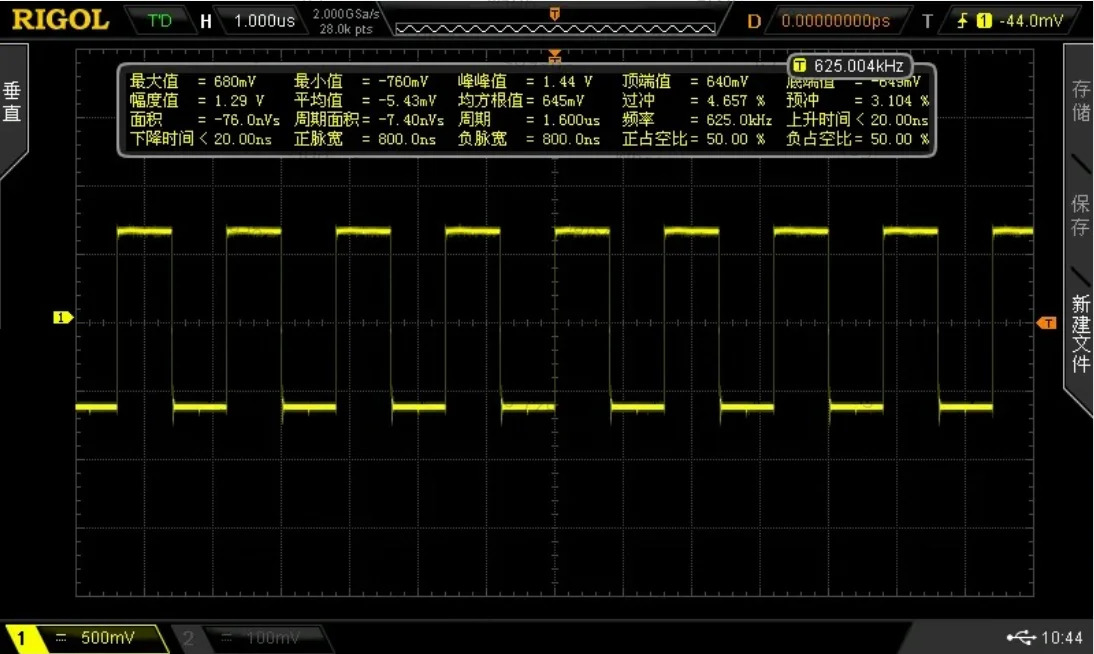The image size is (1094, 654).
Task: Click the D delay value 0.00000000ps
Action: coord(835,21)
